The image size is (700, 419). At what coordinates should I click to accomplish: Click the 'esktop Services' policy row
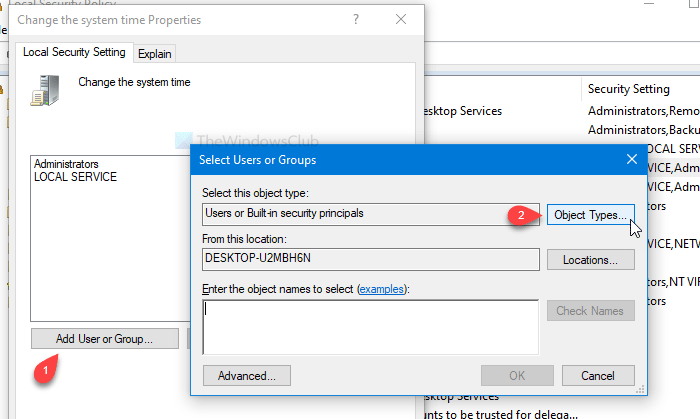click(x=463, y=111)
